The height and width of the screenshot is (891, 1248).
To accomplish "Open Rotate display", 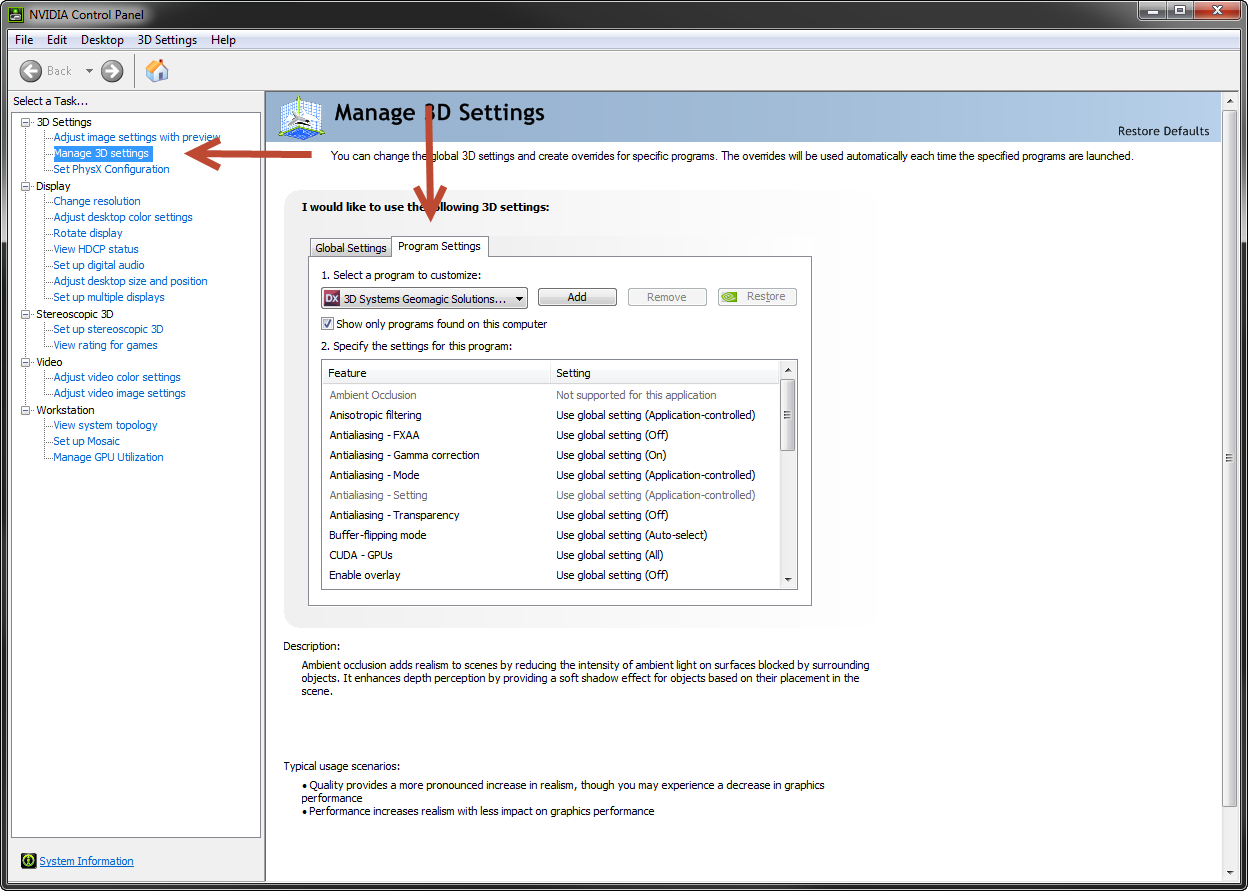I will [x=88, y=233].
